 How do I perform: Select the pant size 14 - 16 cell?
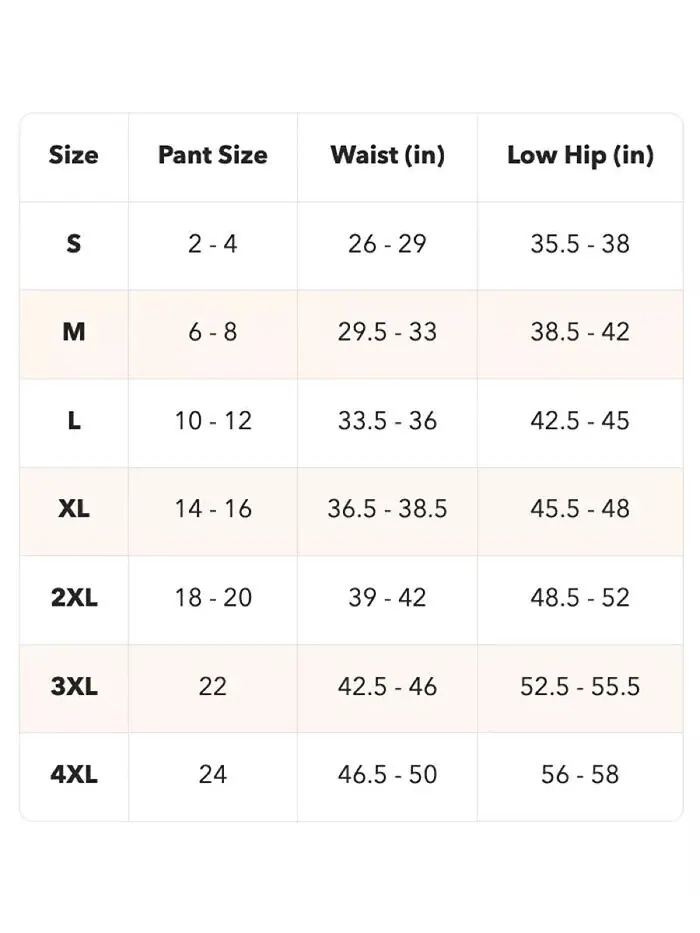[213, 509]
